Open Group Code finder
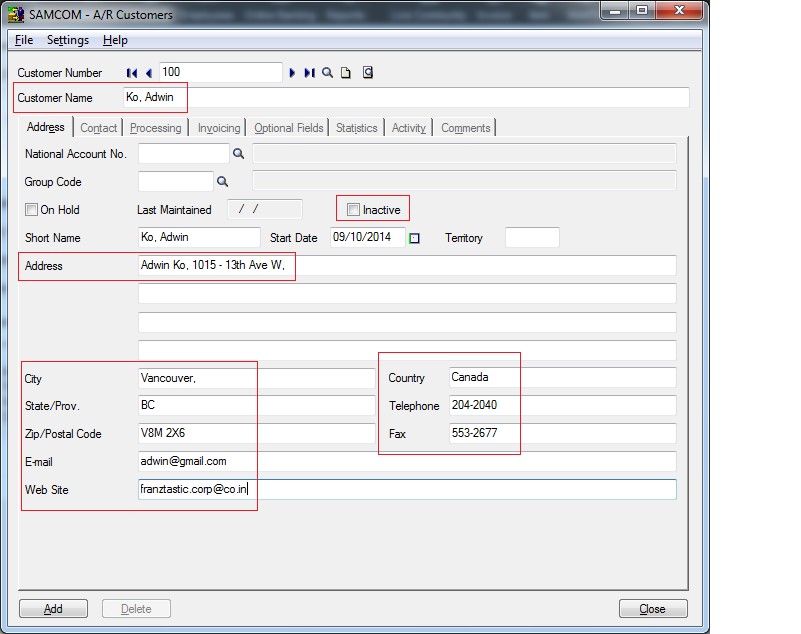Image resolution: width=801 pixels, height=634 pixels. coord(222,181)
